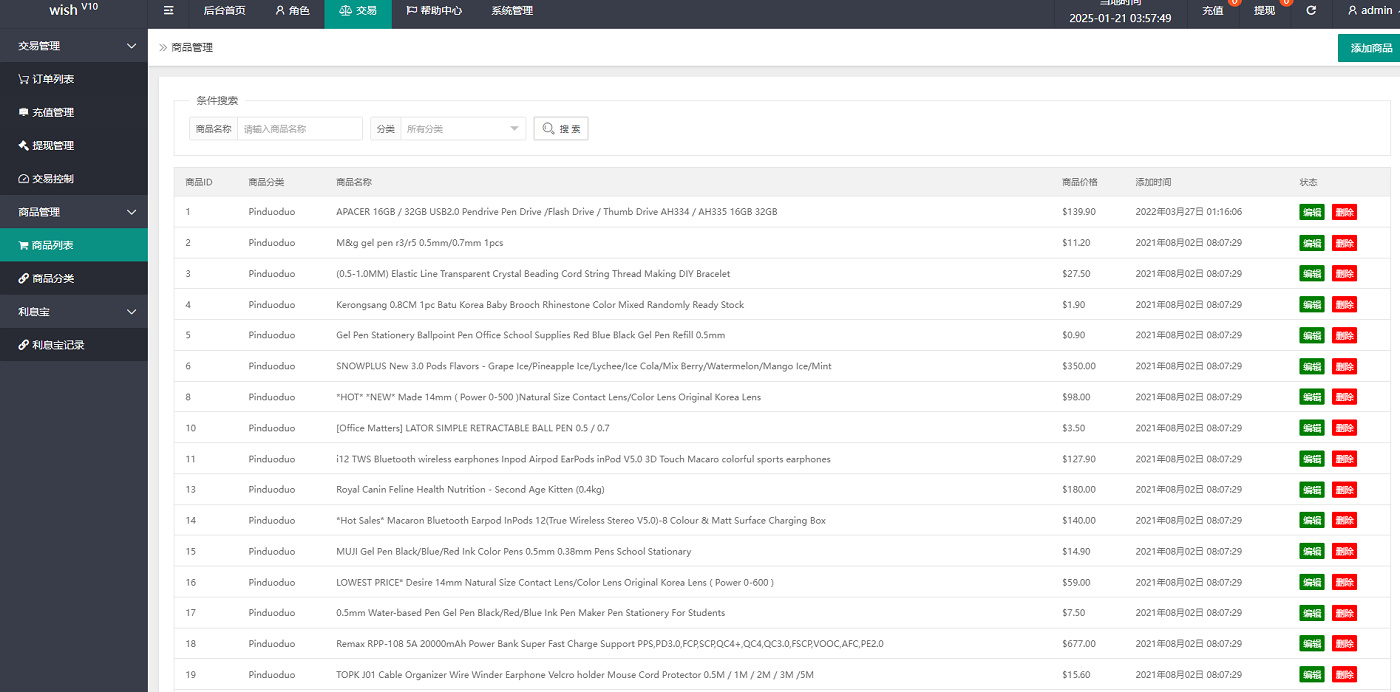Open the 所有分类 category dropdown
Image resolution: width=1400 pixels, height=692 pixels.
(x=462, y=129)
